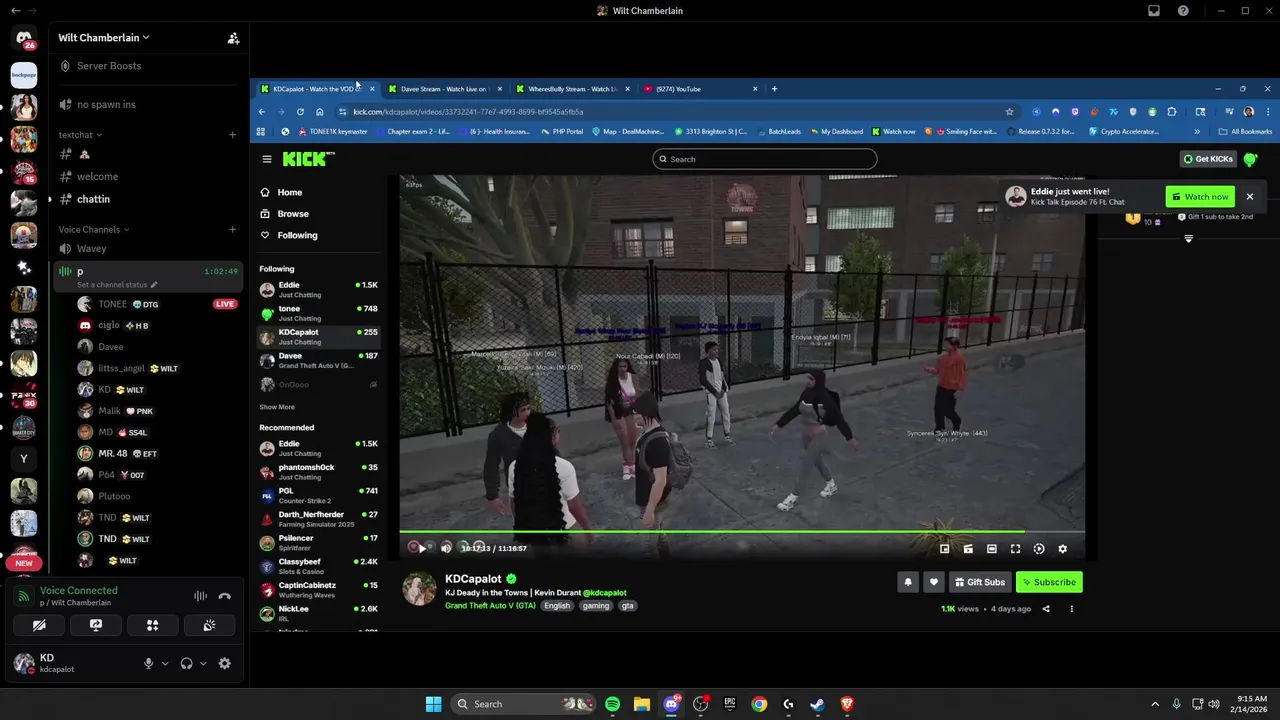Click the Kick search field
This screenshot has height=720, width=1280.
(765, 159)
